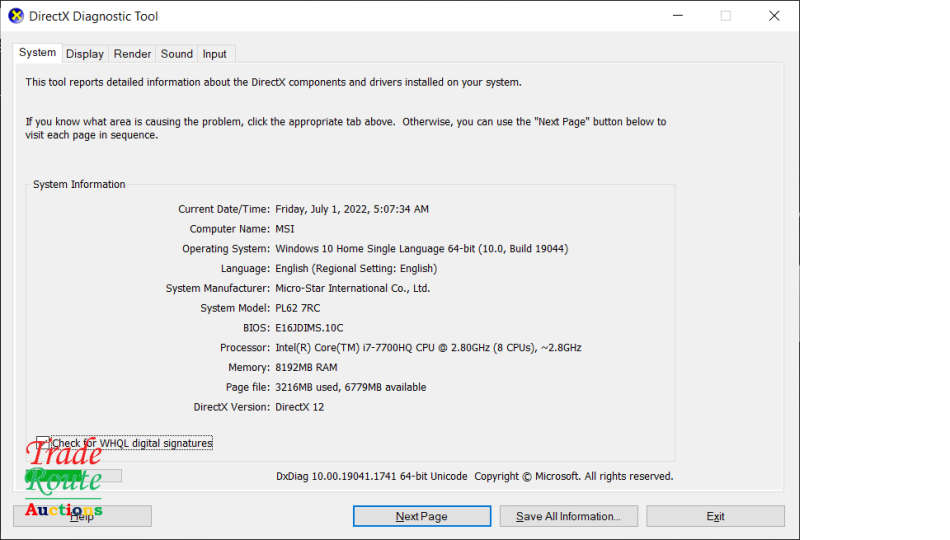Select the System tab

(37, 53)
